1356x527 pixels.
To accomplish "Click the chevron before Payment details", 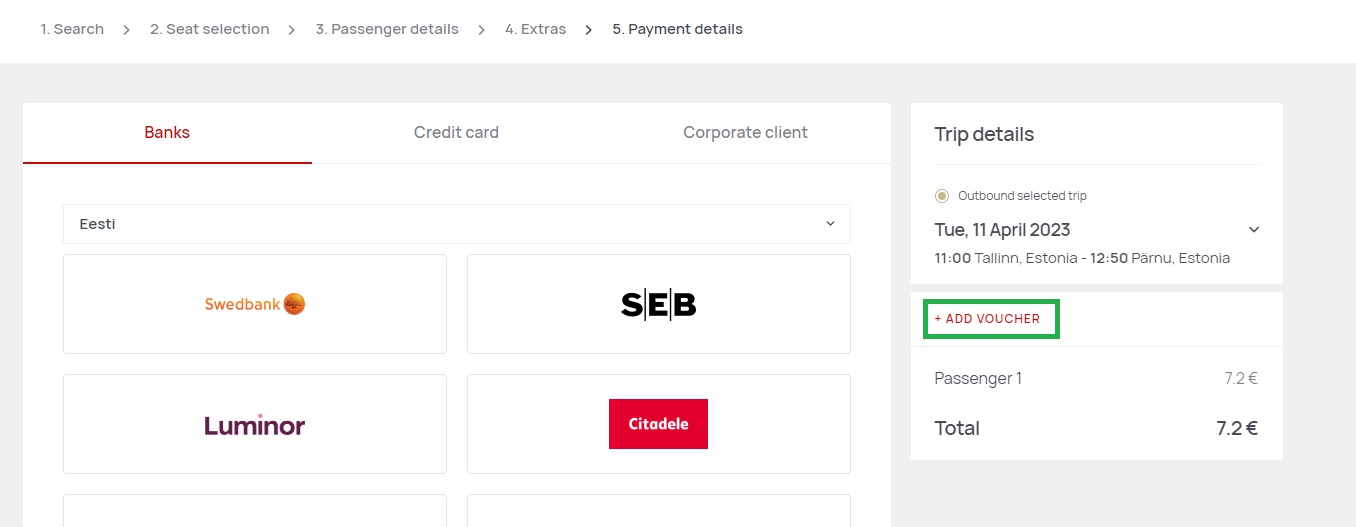I will (589, 30).
